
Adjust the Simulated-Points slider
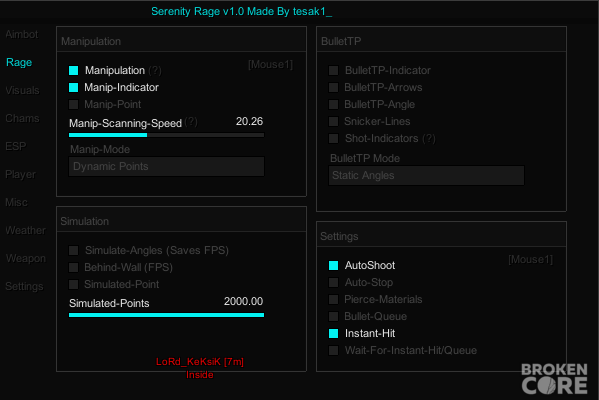point(166,315)
